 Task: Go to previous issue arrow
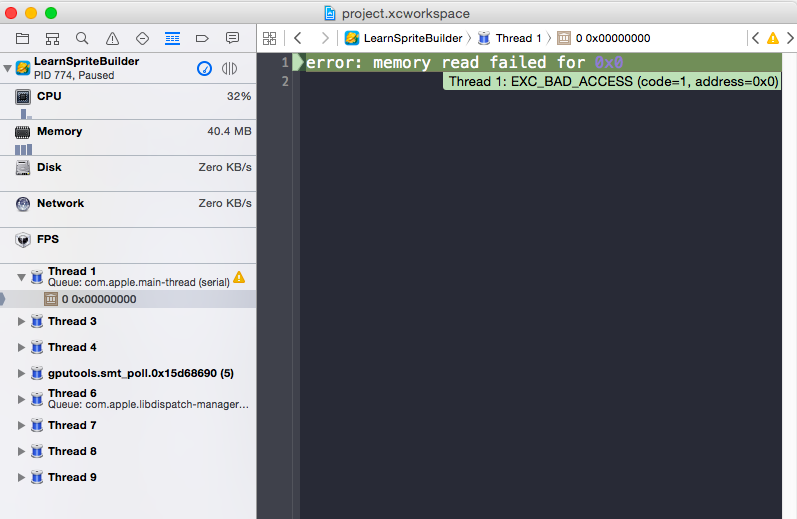(755, 38)
